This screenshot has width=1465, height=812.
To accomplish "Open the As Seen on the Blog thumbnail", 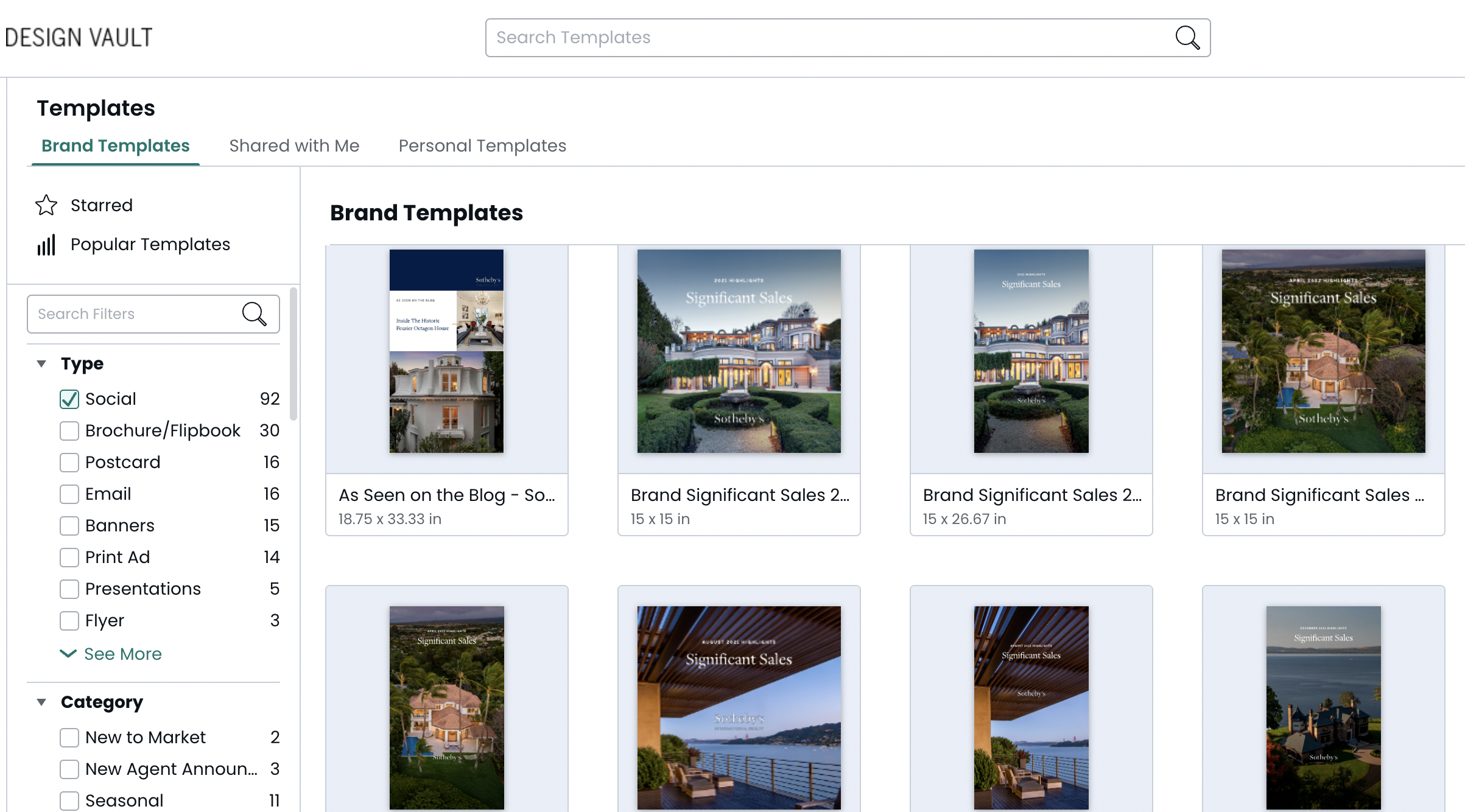I will click(446, 351).
